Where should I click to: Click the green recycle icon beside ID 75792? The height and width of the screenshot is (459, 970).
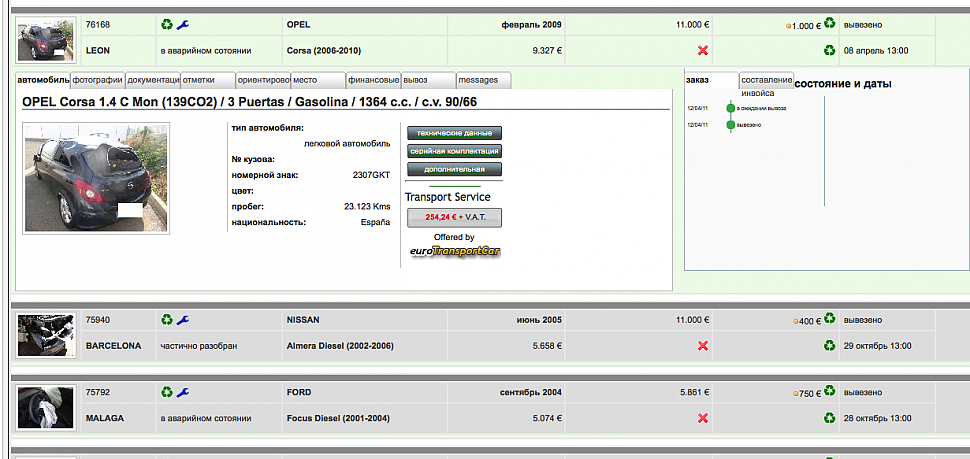tap(166, 392)
